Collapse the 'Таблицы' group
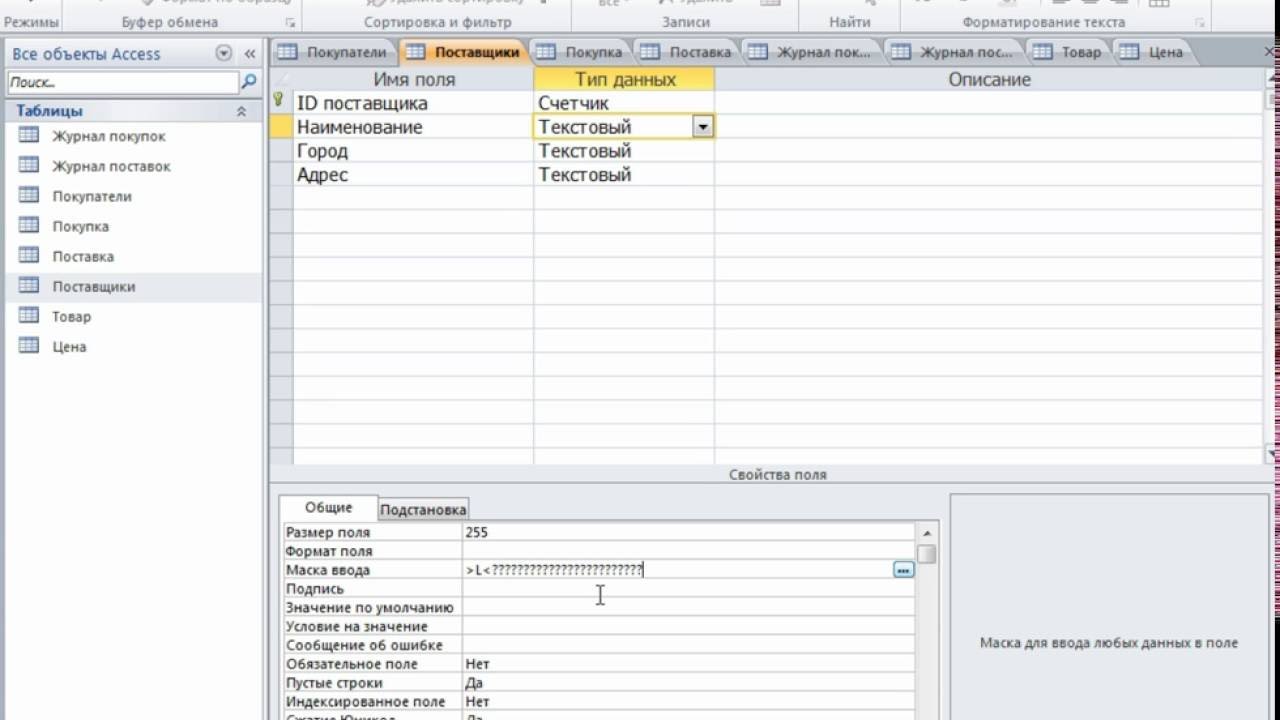Viewport: 1280px width, 720px height. tap(241, 112)
